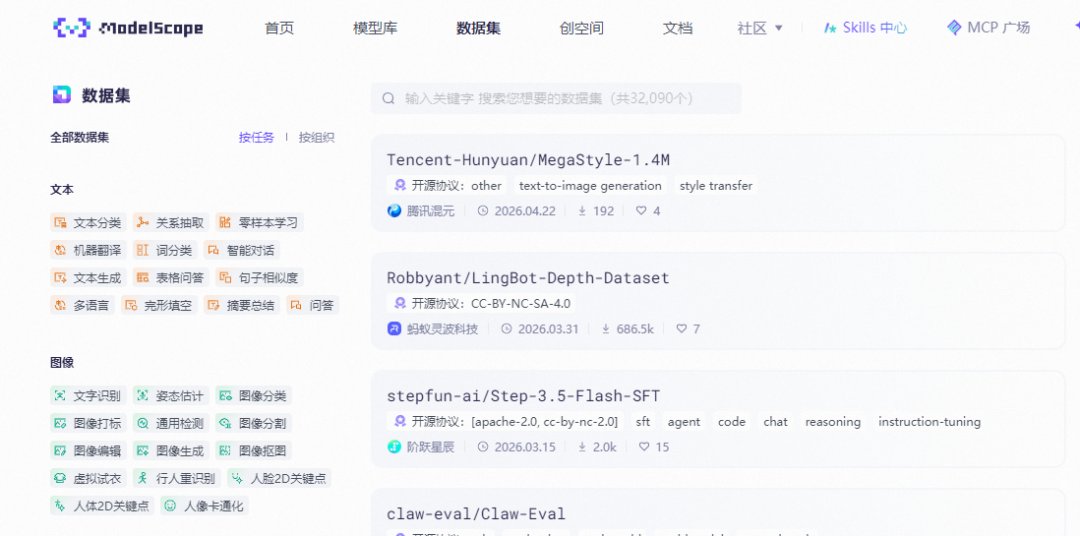The height and width of the screenshot is (536, 1080).
Task: Click the 虚拟试衣 tag icon
Action: (x=61, y=478)
